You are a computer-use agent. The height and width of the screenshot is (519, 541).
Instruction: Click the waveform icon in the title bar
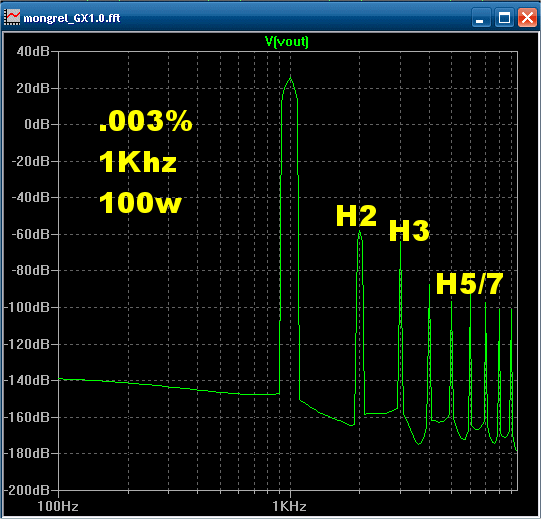click(12, 17)
